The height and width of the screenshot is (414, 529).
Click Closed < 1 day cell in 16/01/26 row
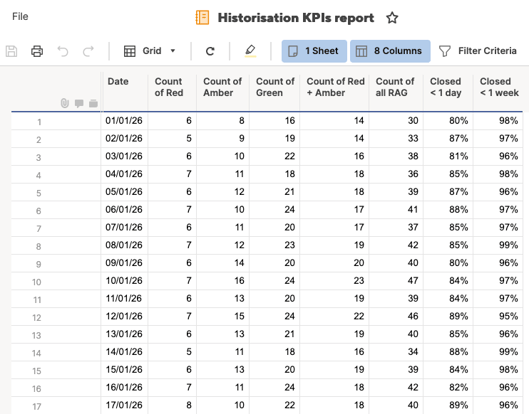click(x=448, y=387)
